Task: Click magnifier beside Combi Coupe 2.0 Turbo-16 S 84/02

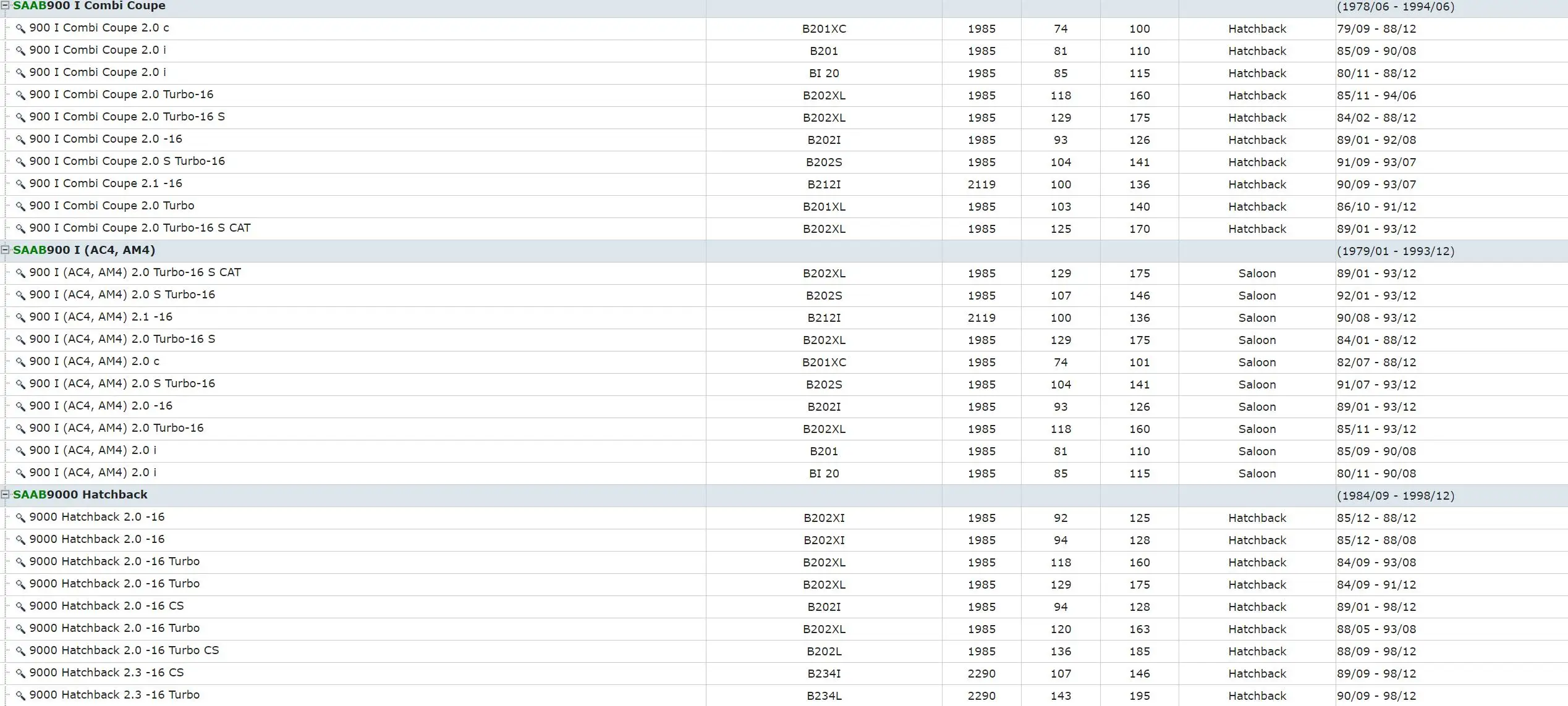Action: click(x=20, y=118)
